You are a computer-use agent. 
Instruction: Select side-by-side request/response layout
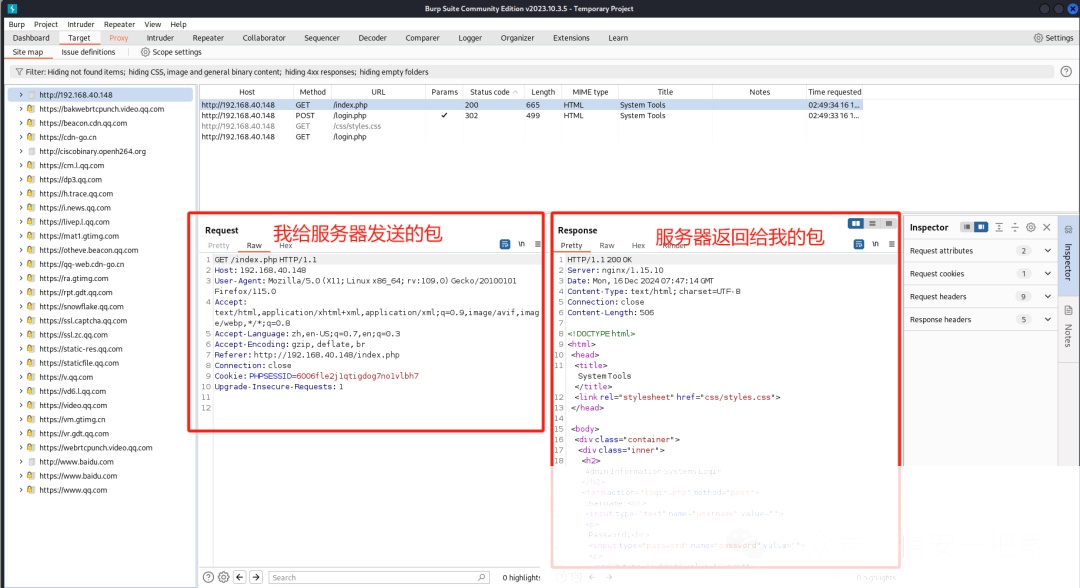click(855, 224)
